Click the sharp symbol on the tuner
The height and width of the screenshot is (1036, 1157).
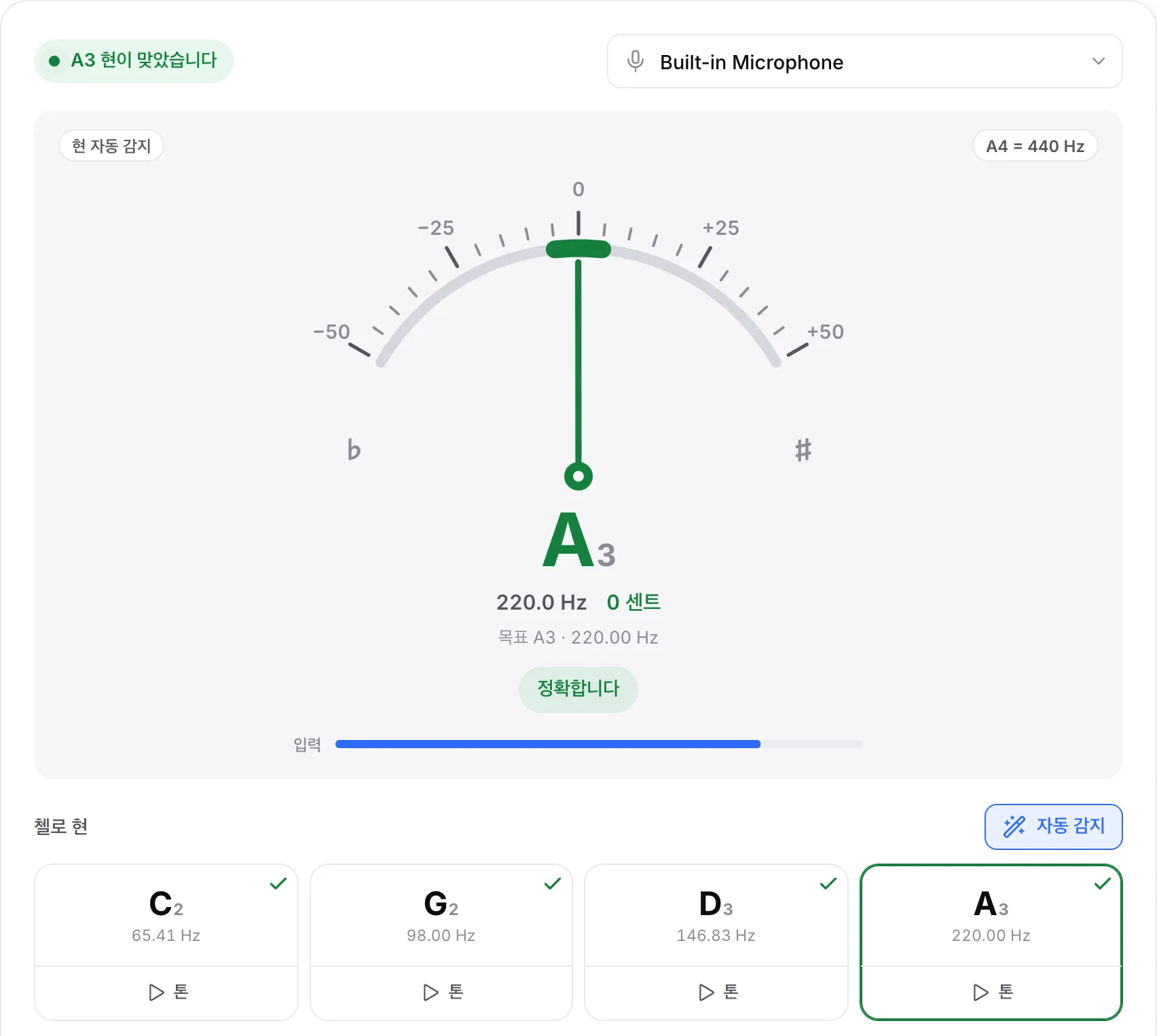click(803, 450)
